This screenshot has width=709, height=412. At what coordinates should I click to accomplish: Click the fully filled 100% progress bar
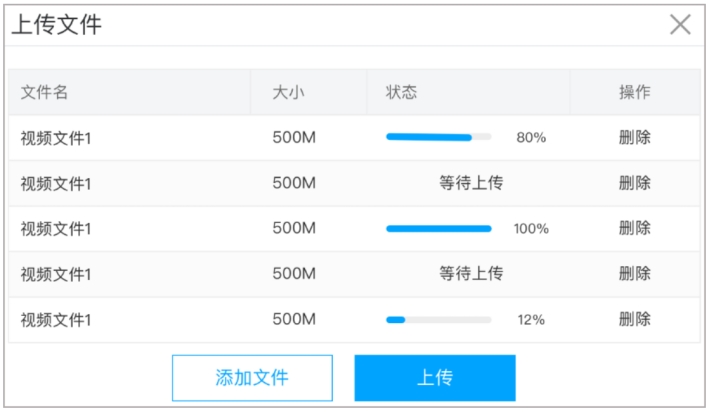pyautogui.click(x=439, y=228)
